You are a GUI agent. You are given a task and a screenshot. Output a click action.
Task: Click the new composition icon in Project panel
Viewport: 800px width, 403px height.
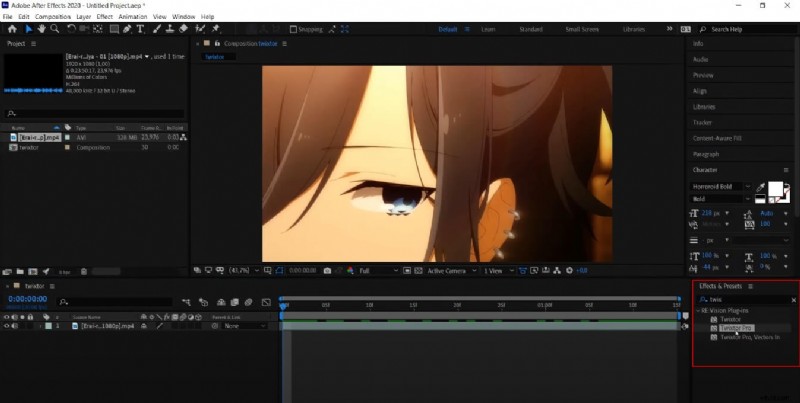coord(33,272)
